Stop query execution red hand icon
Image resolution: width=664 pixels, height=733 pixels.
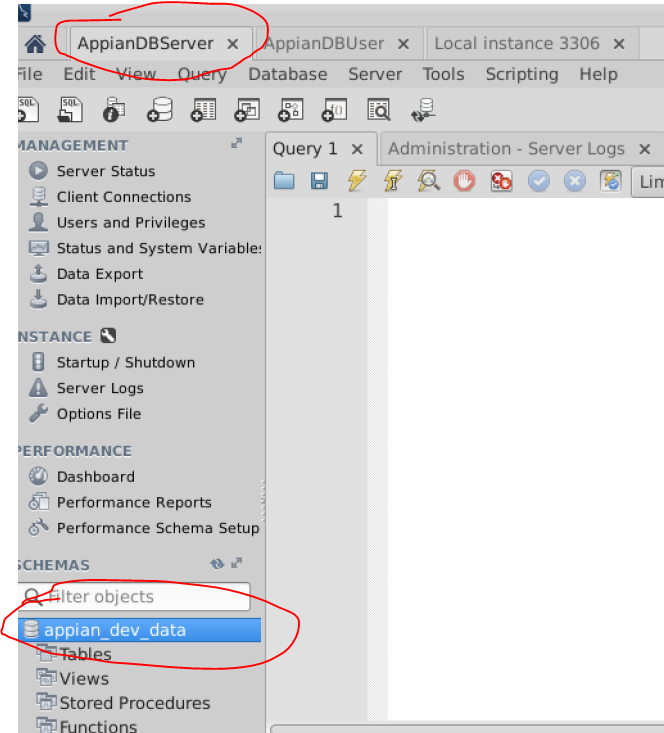pyautogui.click(x=464, y=180)
